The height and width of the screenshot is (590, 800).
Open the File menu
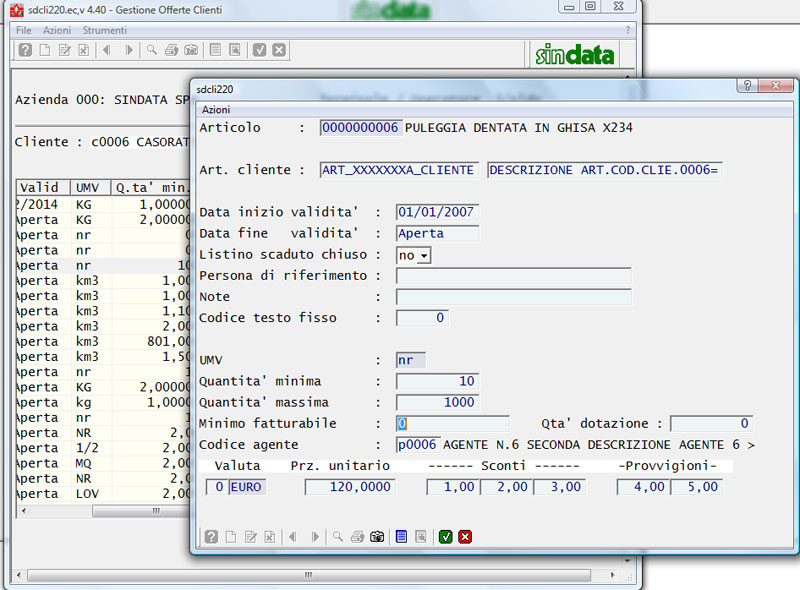(23, 30)
